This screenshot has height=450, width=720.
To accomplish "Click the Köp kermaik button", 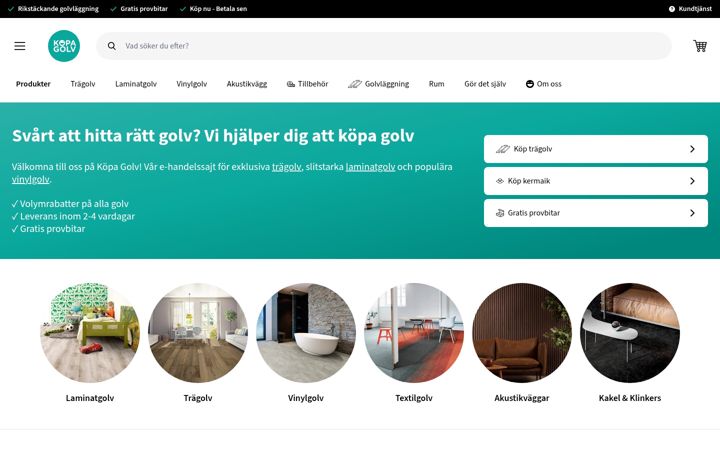I will (596, 181).
